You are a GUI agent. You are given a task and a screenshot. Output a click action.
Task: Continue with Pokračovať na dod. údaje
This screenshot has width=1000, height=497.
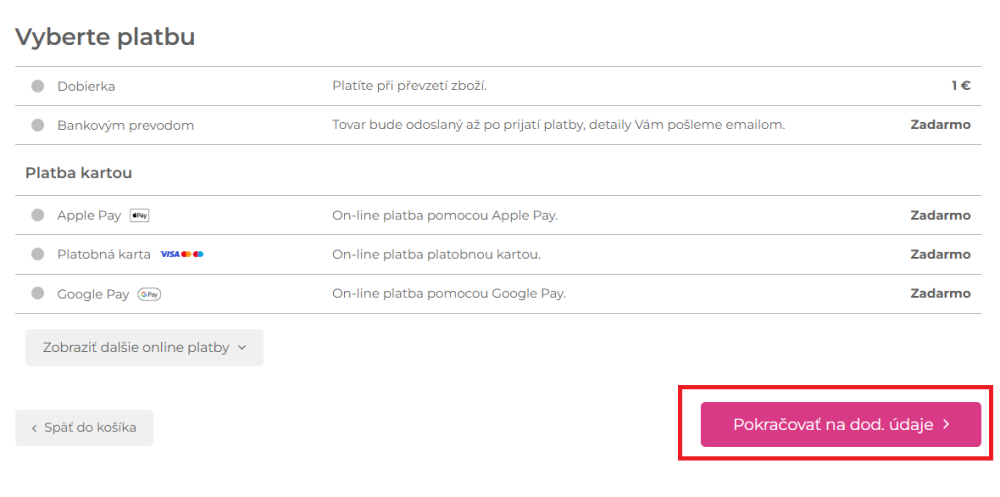point(841,424)
